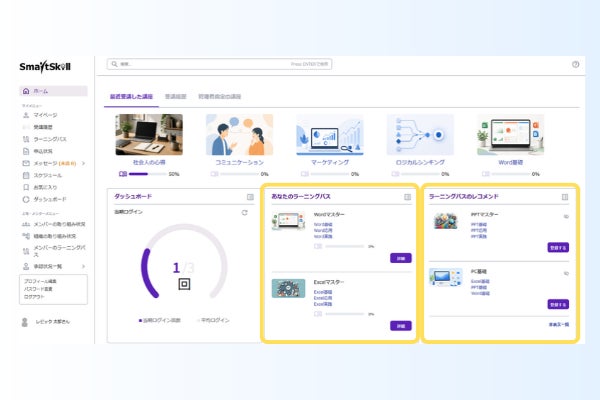
Task: Open the ホーム home item in sidebar
Action: (53, 91)
